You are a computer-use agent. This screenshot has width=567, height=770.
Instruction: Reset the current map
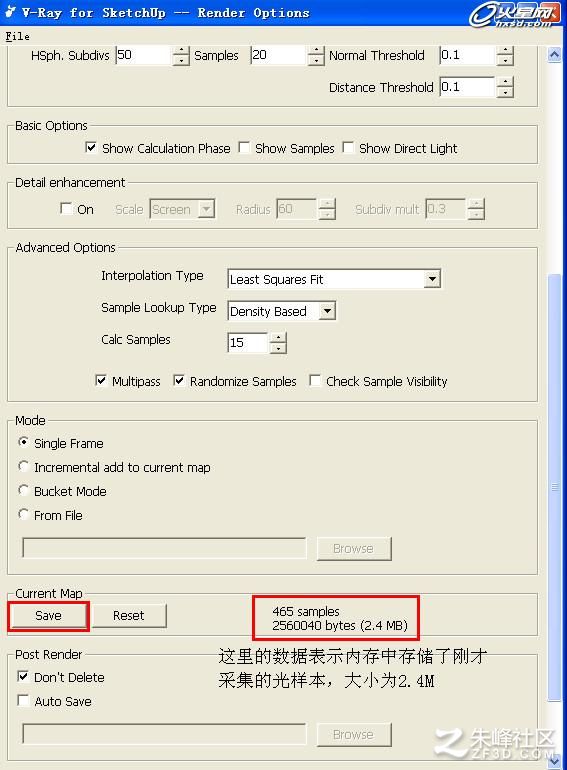pos(129,616)
